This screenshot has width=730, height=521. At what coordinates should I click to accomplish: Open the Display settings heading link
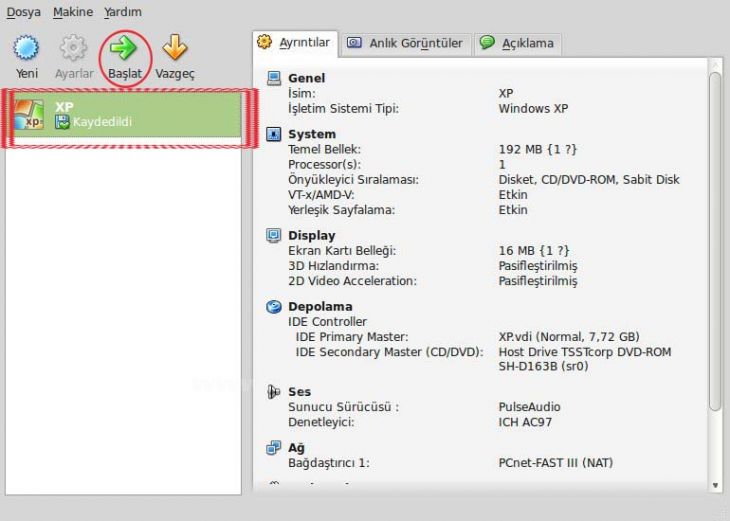[311, 236]
